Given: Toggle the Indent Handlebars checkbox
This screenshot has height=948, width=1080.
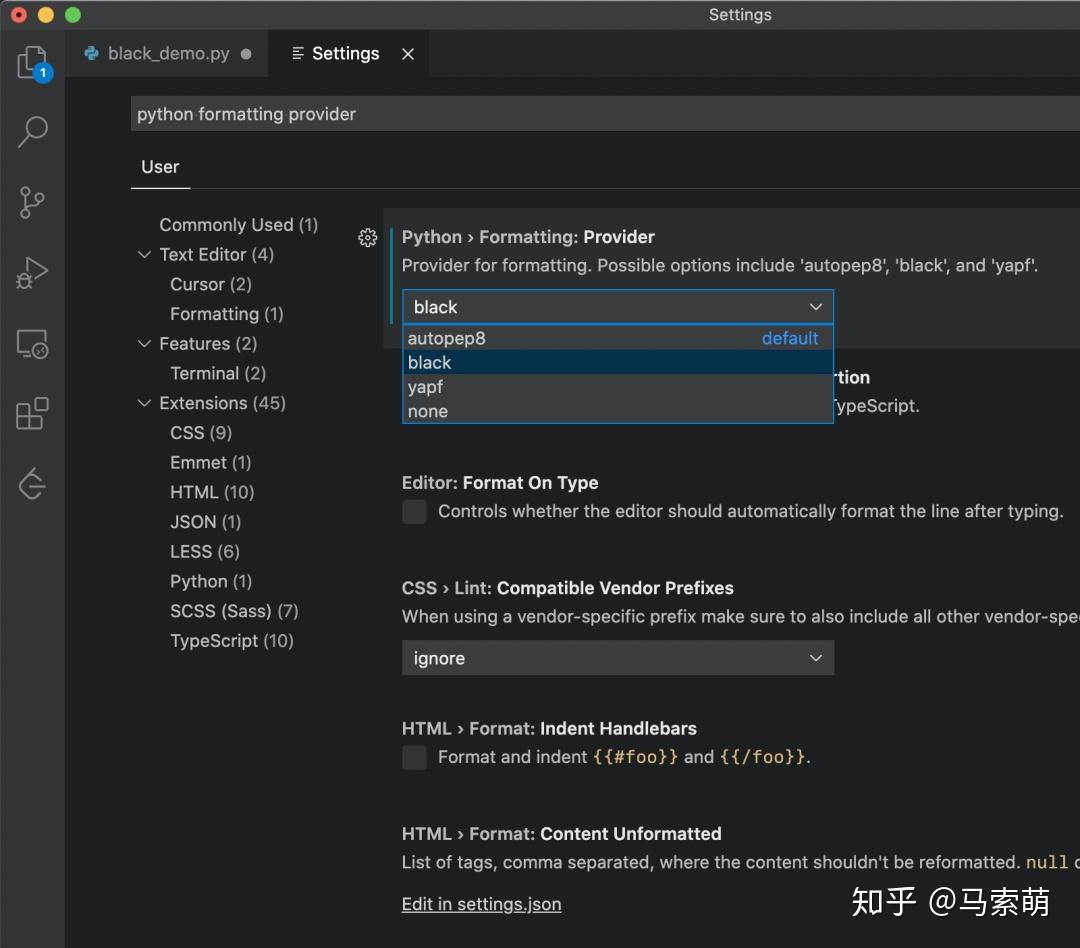Looking at the screenshot, I should (x=414, y=758).
